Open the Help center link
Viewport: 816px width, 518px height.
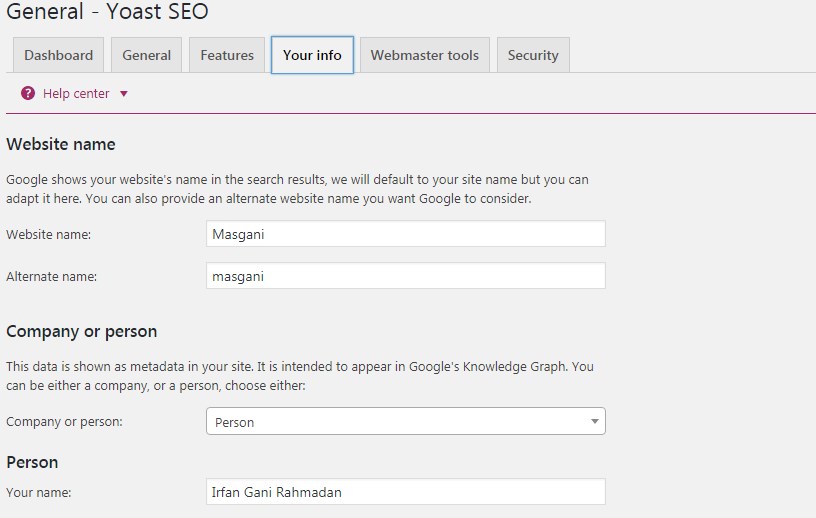pos(76,94)
